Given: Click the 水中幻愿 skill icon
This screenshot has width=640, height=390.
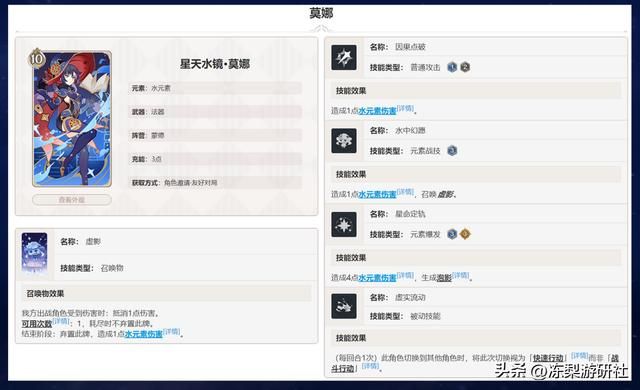Looking at the screenshot, I should (x=344, y=141).
